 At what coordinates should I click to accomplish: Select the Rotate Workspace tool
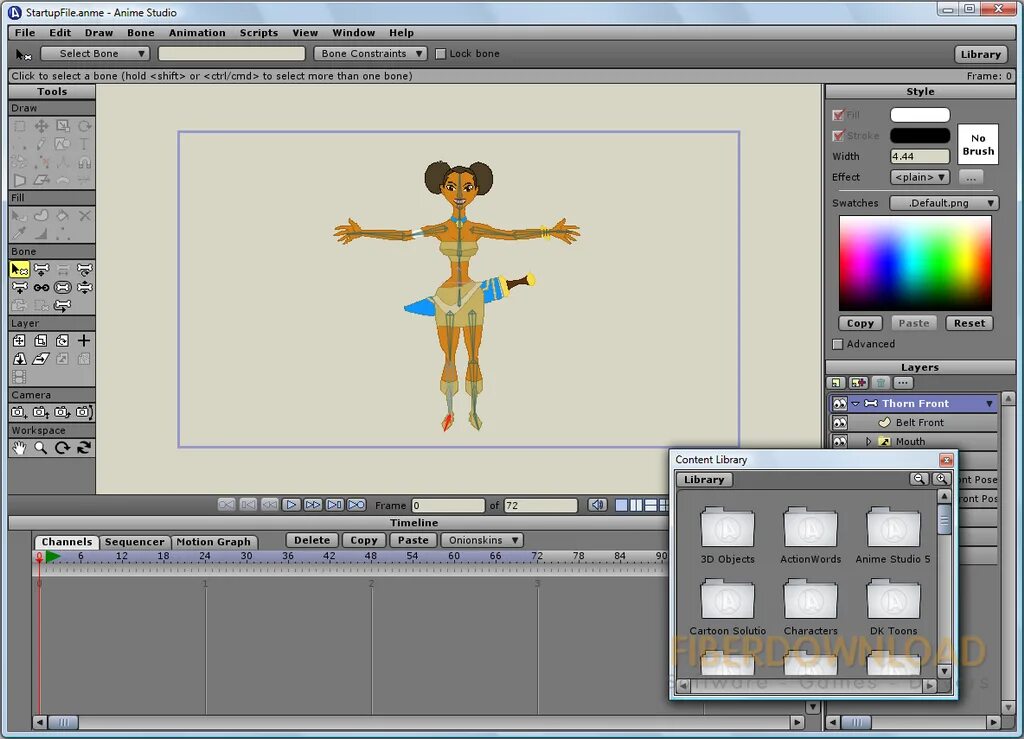click(x=63, y=448)
